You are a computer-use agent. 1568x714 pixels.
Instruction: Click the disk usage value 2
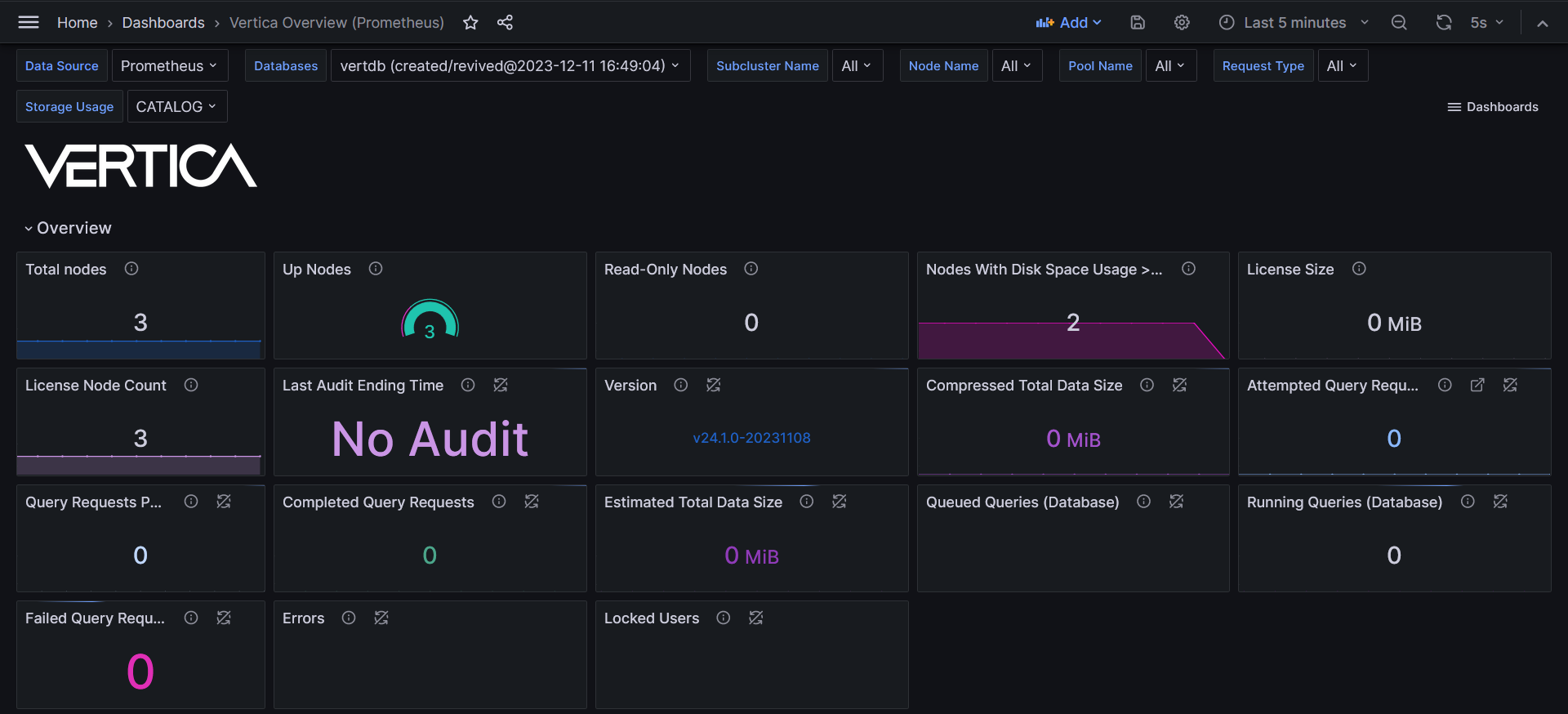[x=1073, y=323]
